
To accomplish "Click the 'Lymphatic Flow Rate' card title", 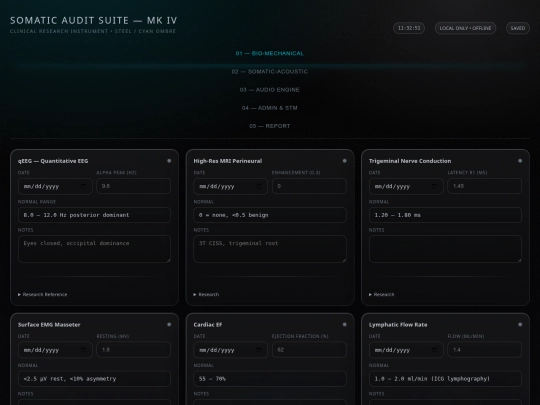I will pyautogui.click(x=398, y=324).
